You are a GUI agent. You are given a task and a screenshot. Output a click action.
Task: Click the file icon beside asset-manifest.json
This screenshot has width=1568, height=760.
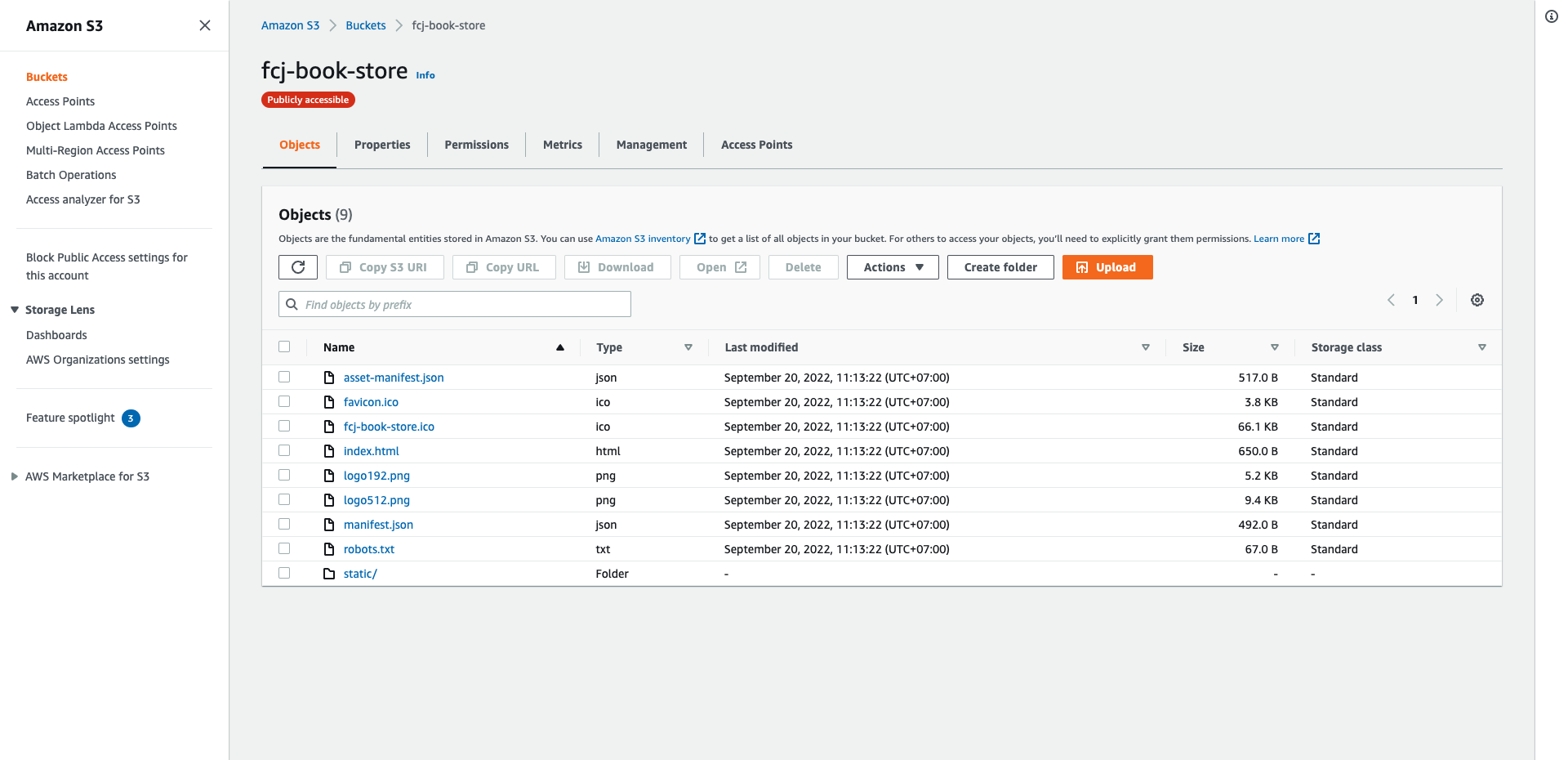[x=329, y=378]
